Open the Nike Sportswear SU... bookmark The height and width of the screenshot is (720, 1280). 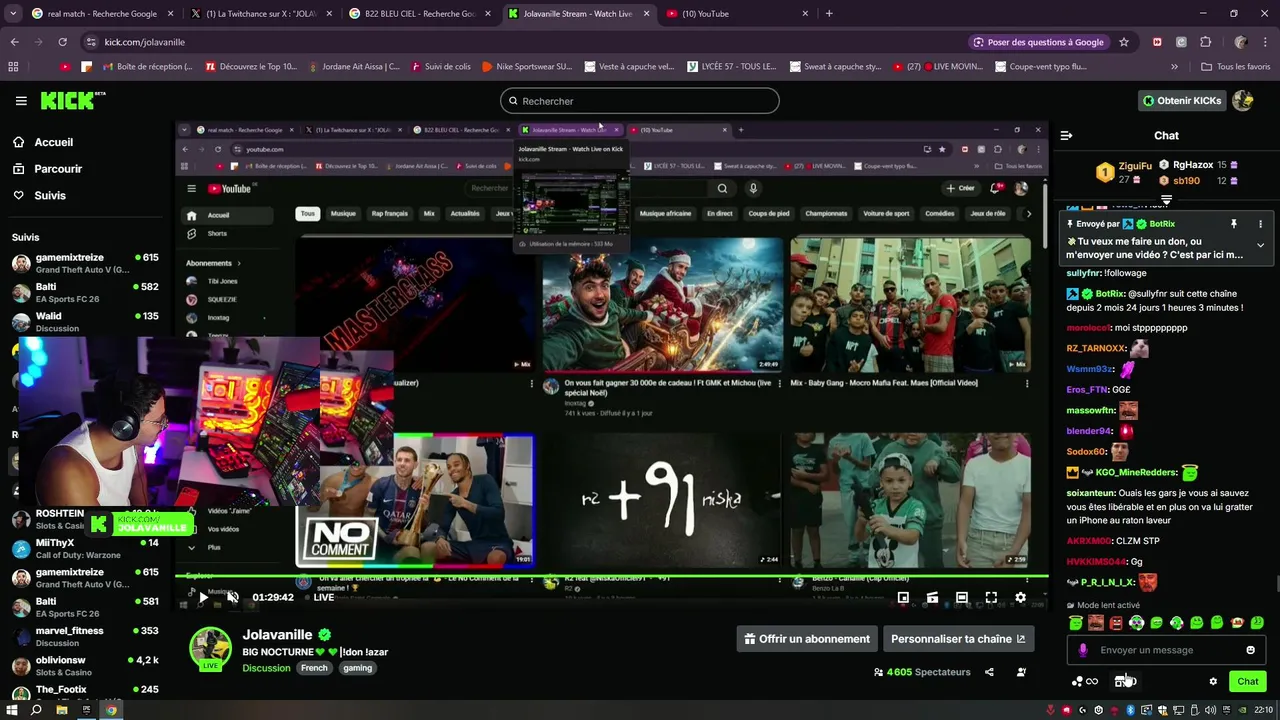[x=526, y=67]
